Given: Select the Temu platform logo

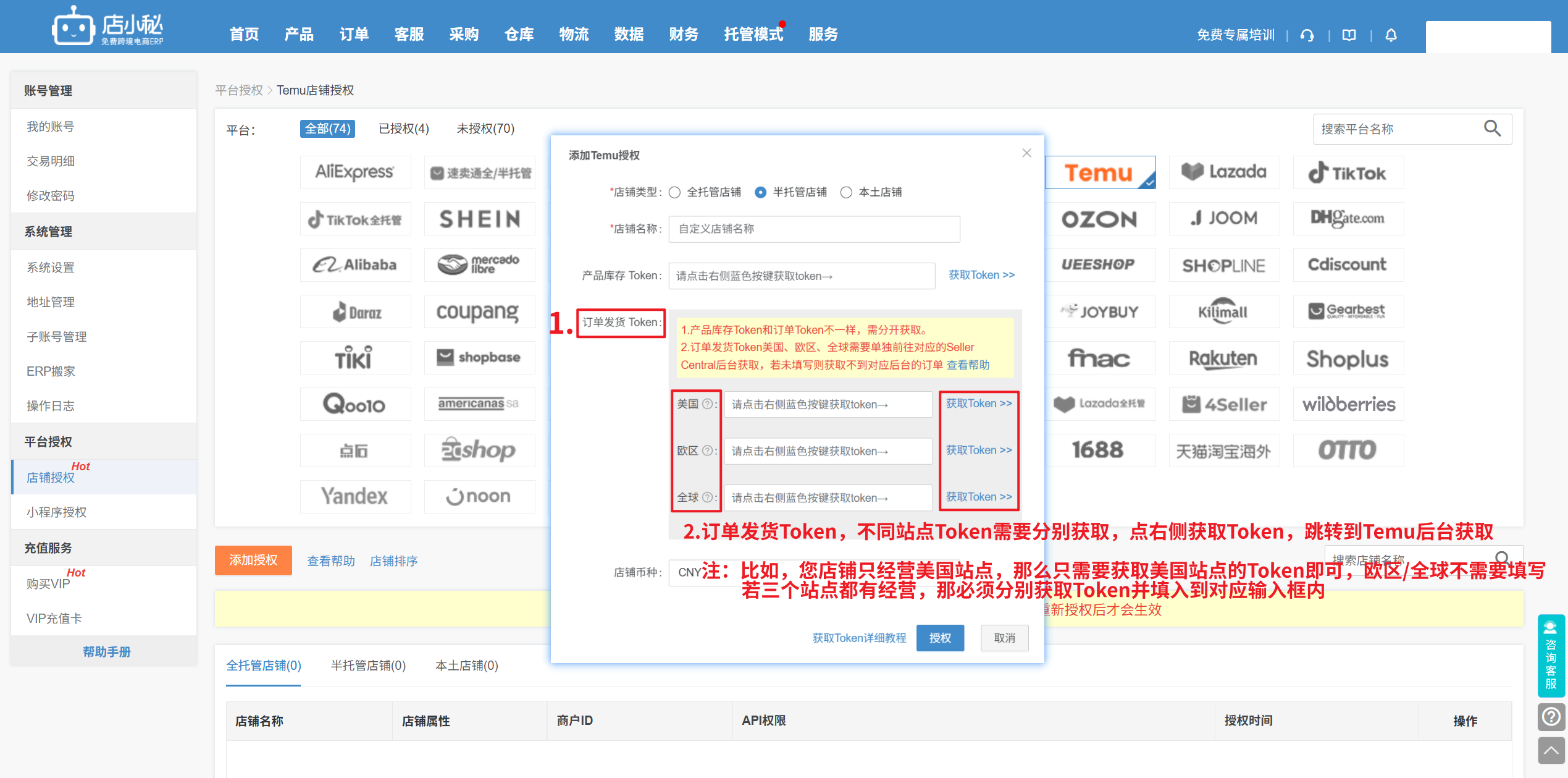Looking at the screenshot, I should coord(1099,172).
